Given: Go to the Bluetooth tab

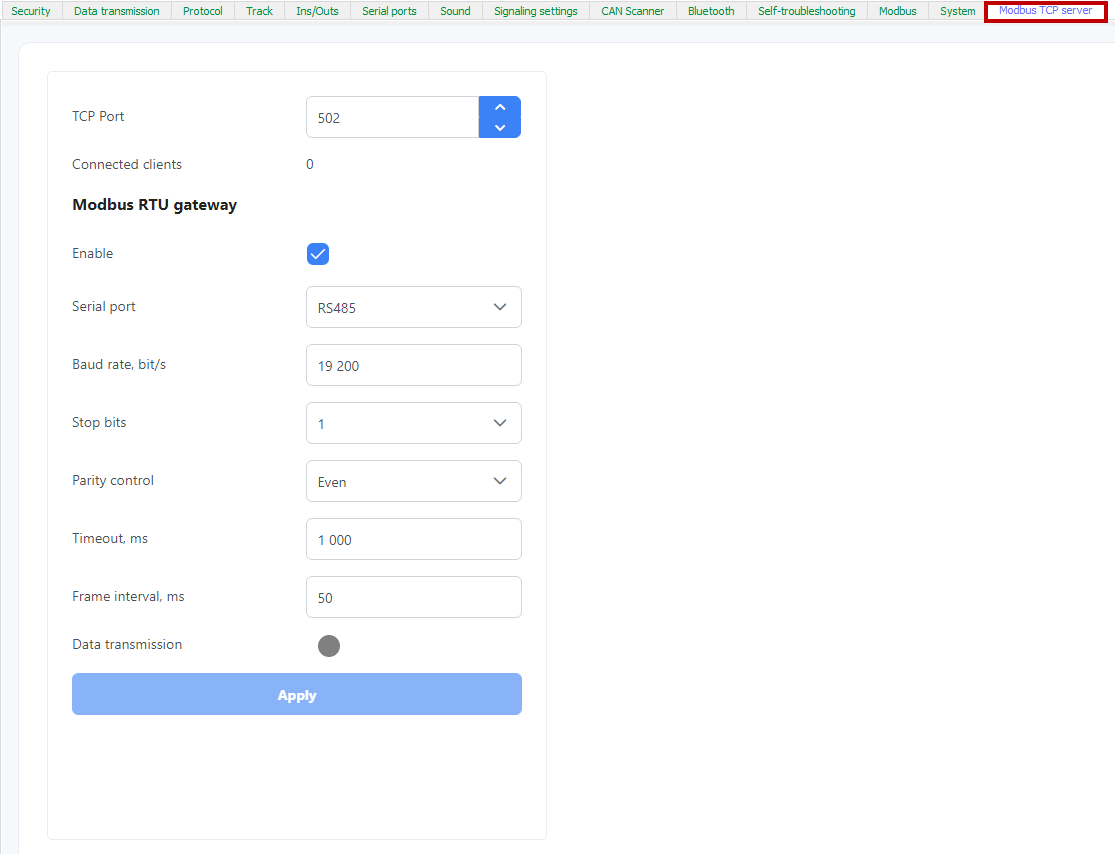Looking at the screenshot, I should [x=711, y=11].
